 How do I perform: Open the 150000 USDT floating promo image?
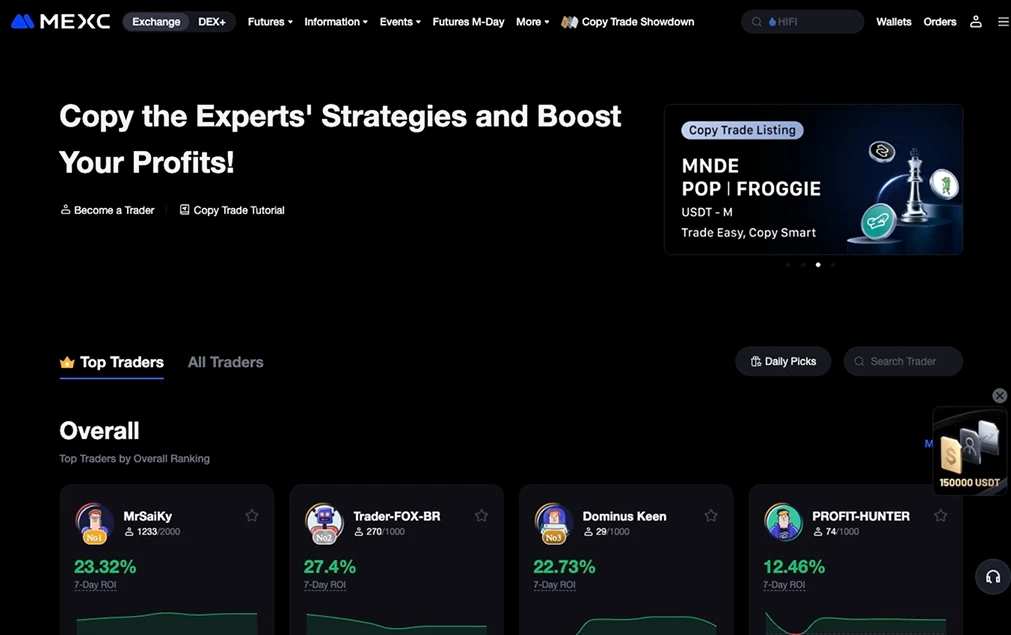(x=970, y=451)
